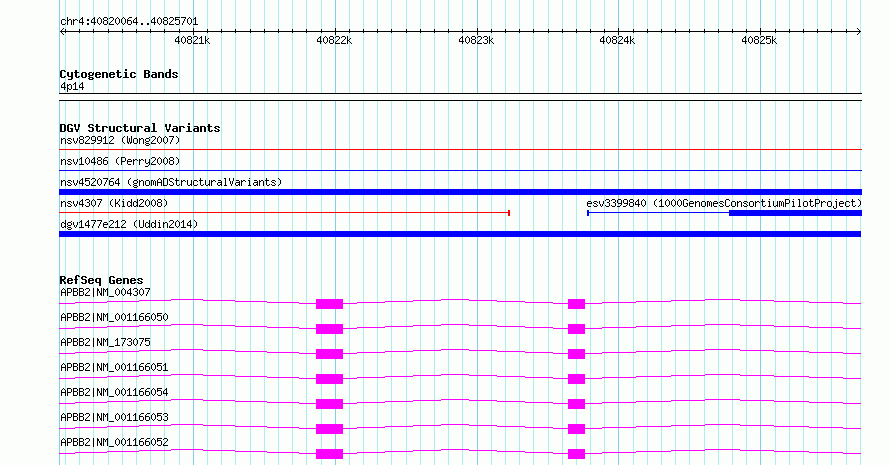The width and height of the screenshot is (890, 465).
Task: Click second exon of APBB2|NM_001166050
Action: [x=576, y=329]
